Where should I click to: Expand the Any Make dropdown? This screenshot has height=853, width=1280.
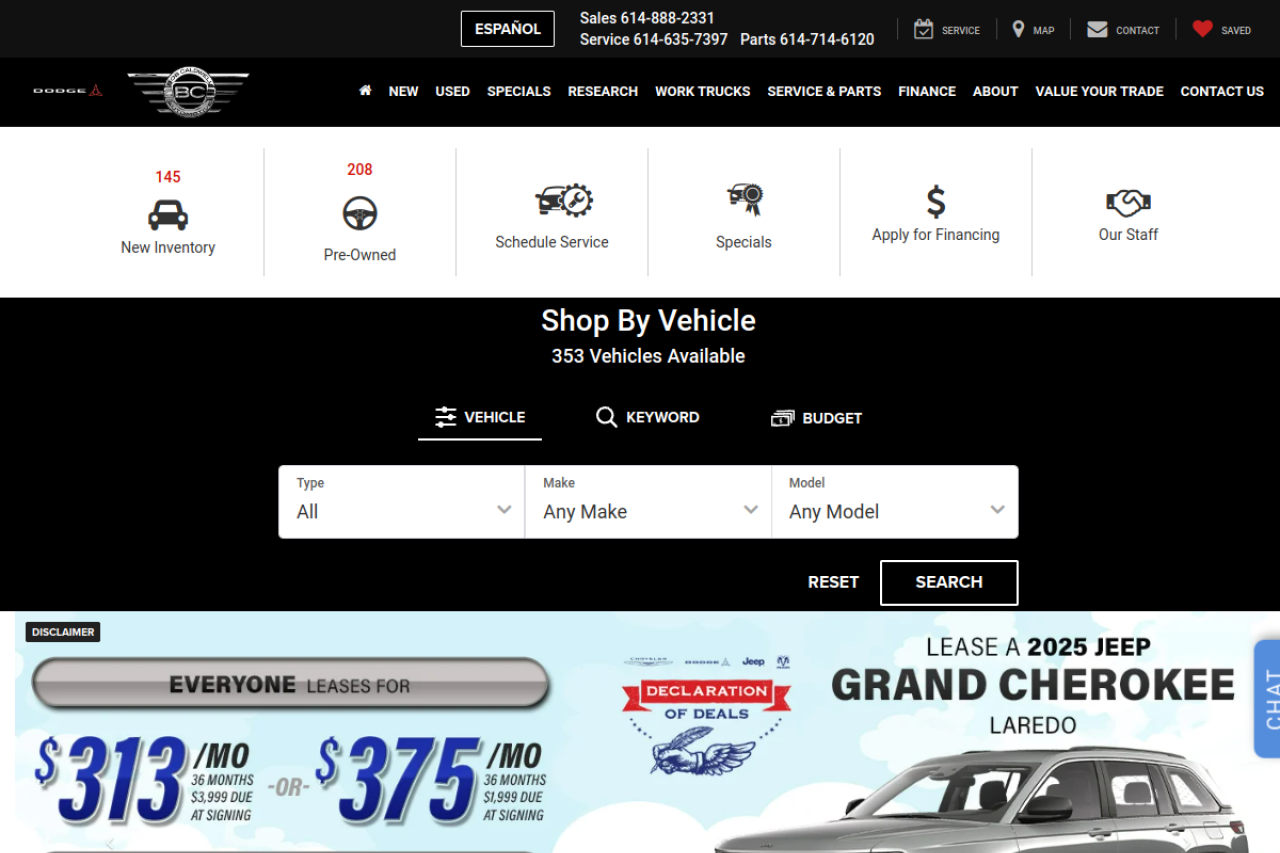tap(648, 502)
